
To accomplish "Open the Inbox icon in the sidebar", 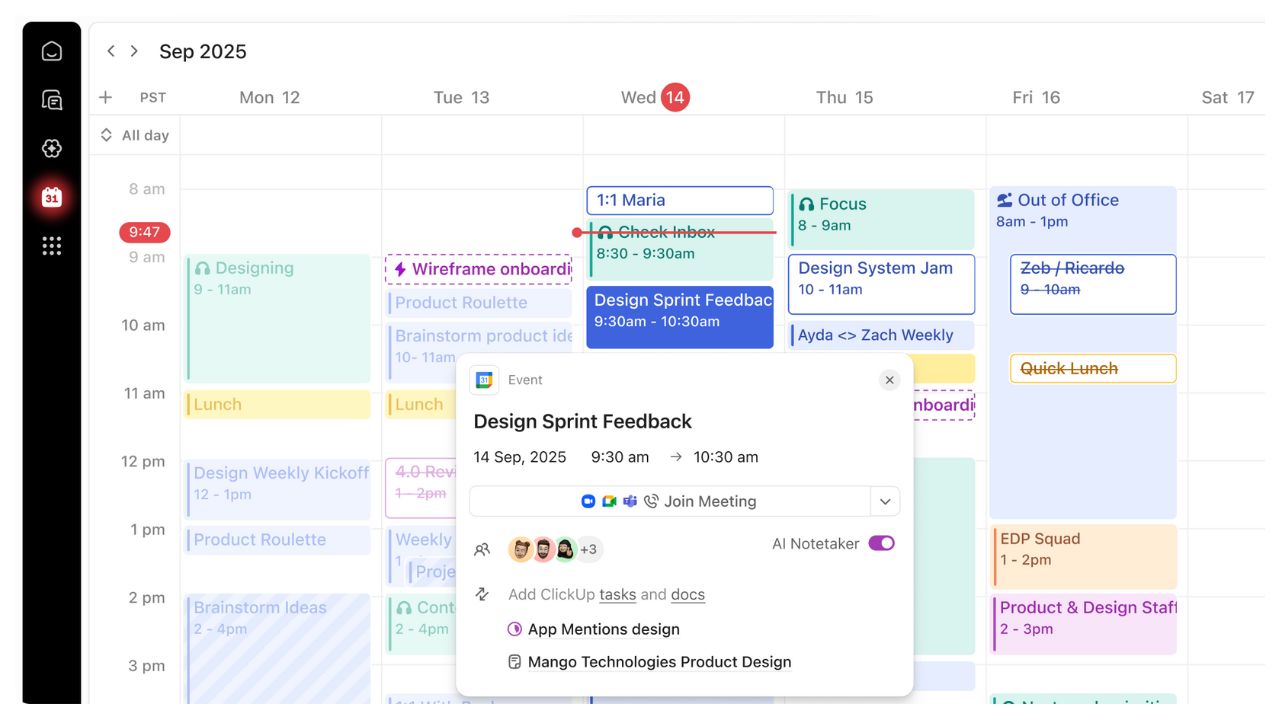I will [x=50, y=99].
